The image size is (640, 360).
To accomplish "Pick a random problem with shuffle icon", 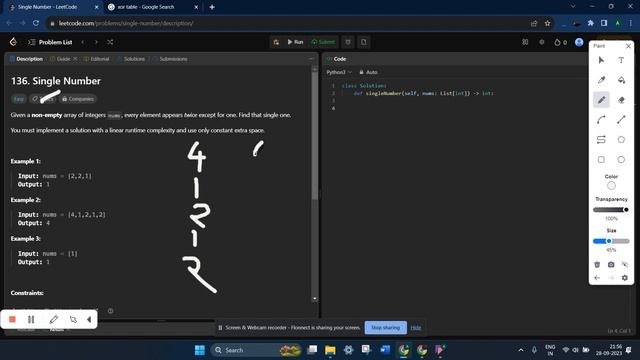I will (110, 42).
